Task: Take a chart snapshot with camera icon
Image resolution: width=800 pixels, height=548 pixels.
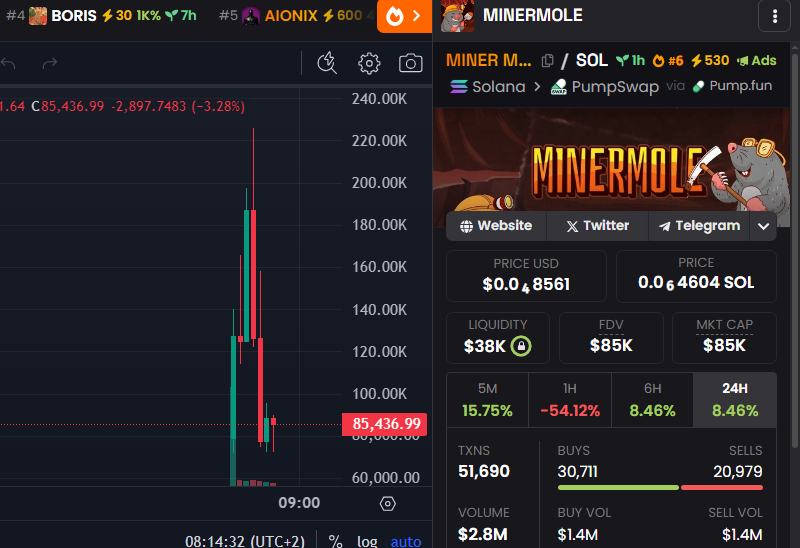Action: tap(410, 63)
